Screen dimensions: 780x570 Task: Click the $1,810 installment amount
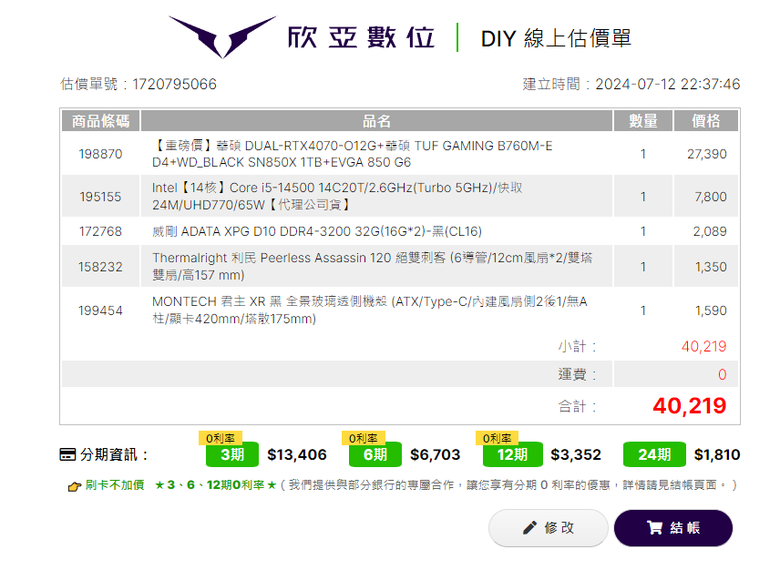[x=717, y=455]
